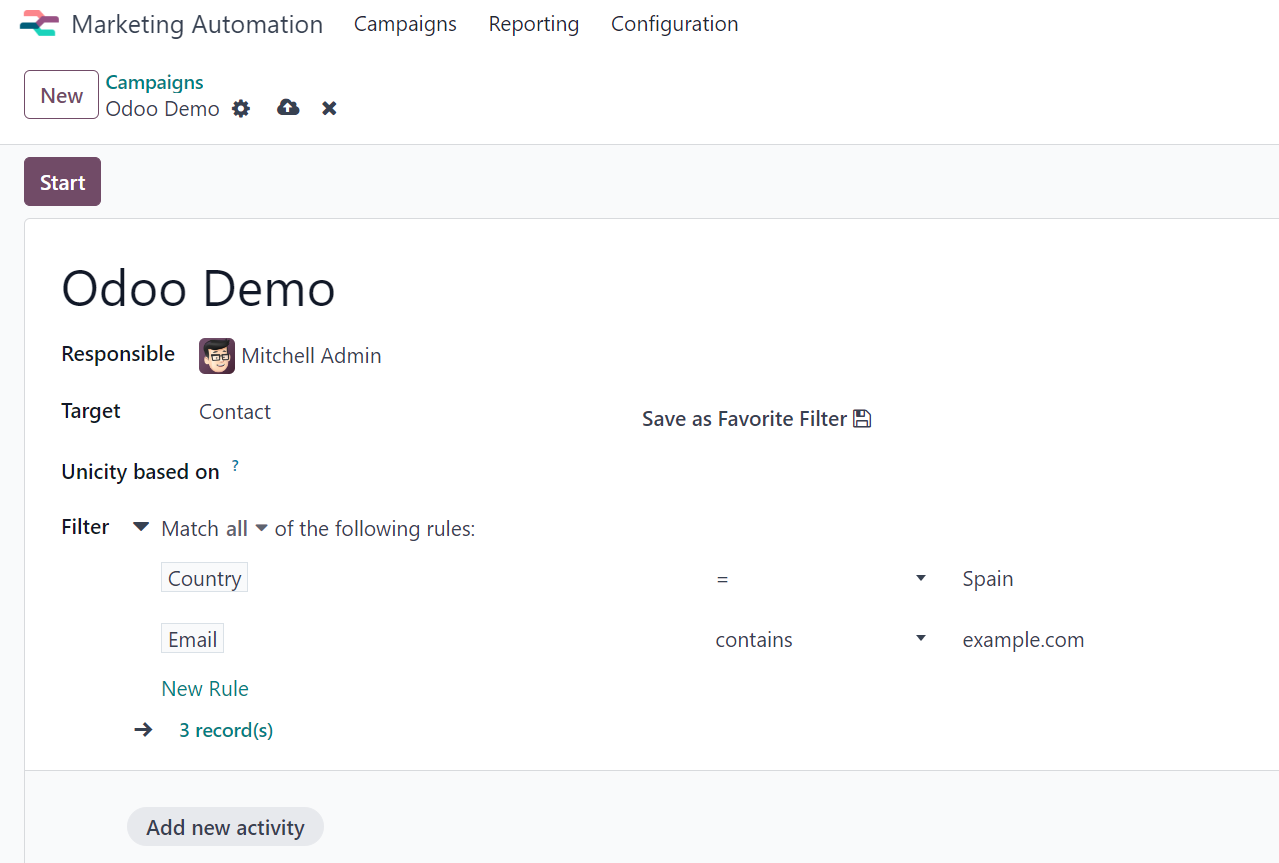Image resolution: width=1279 pixels, height=863 pixels.
Task: Click the Target label
Action: [x=91, y=411]
